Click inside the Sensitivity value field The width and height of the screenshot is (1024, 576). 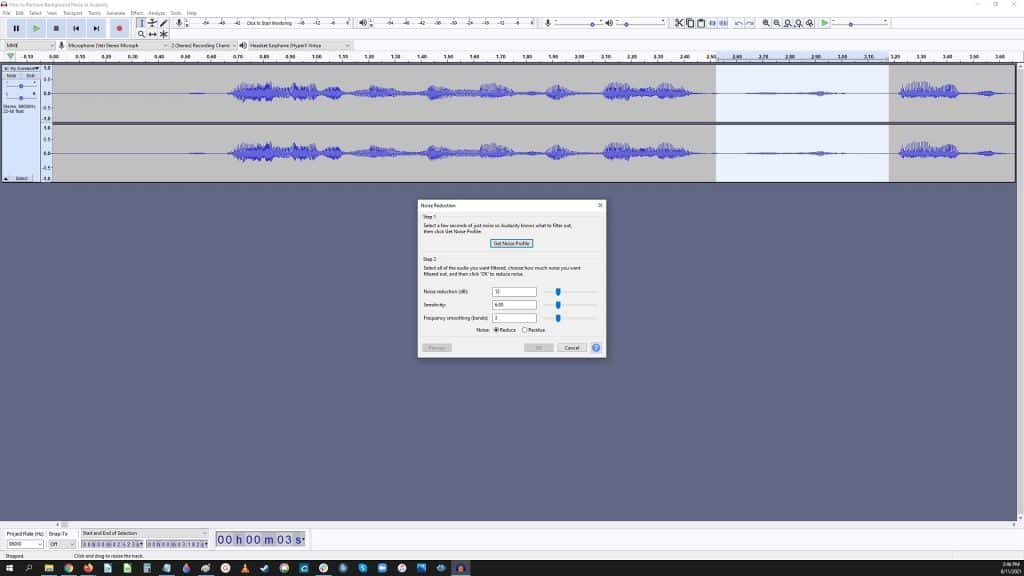click(x=515, y=304)
